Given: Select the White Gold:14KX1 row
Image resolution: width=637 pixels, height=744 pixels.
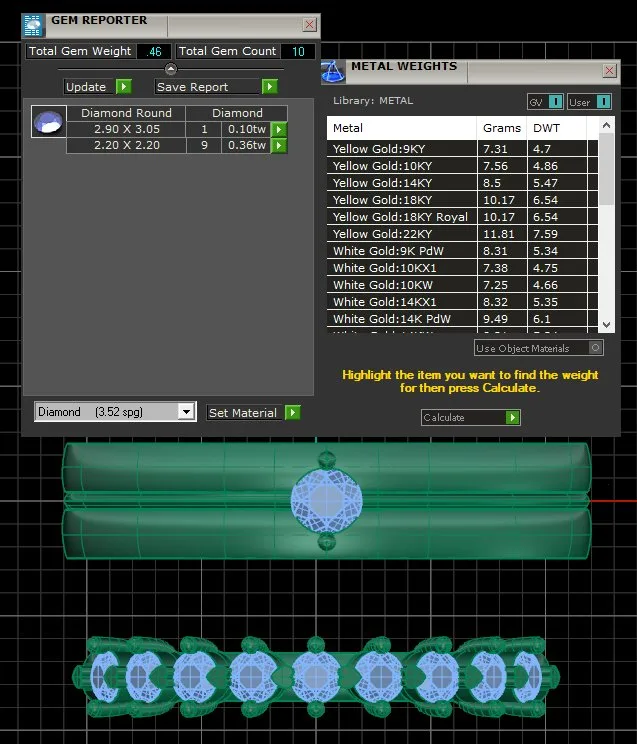Looking at the screenshot, I should 462,302.
